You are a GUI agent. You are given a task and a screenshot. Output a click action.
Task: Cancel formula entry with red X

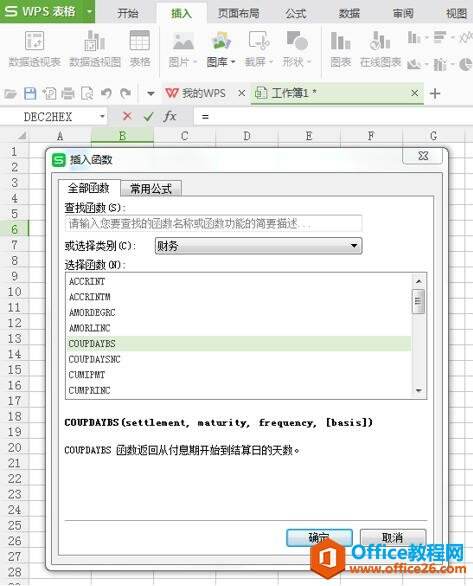(127, 116)
